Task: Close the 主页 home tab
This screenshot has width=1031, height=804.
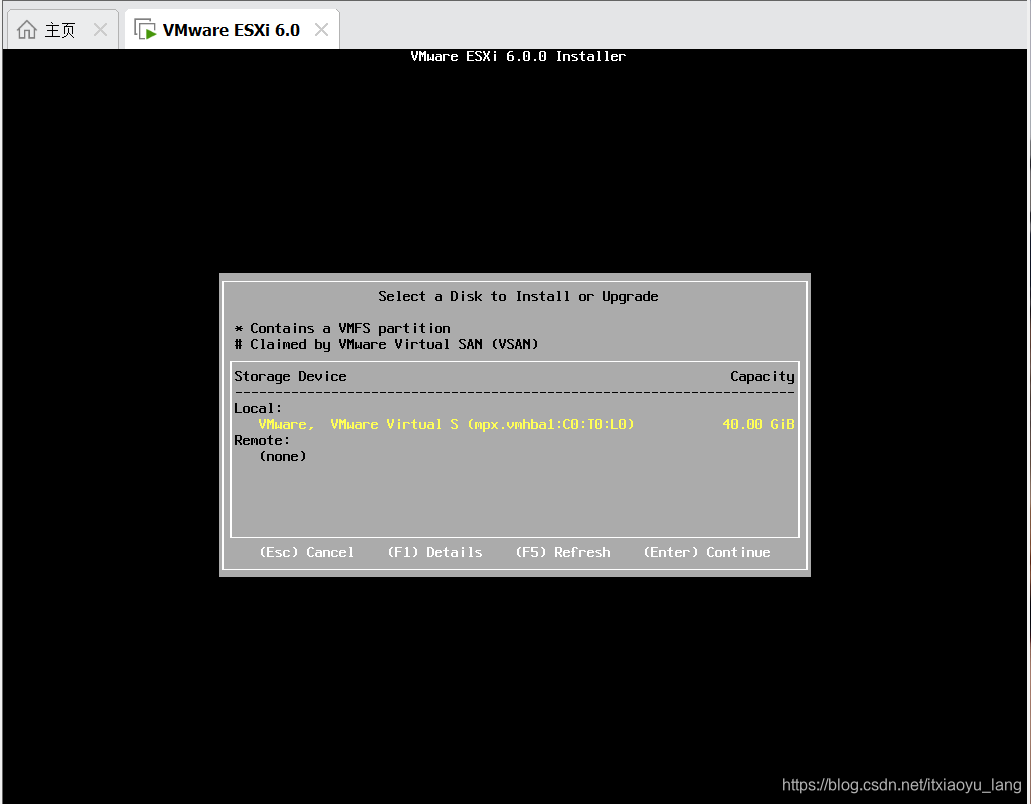Action: pyautogui.click(x=100, y=30)
